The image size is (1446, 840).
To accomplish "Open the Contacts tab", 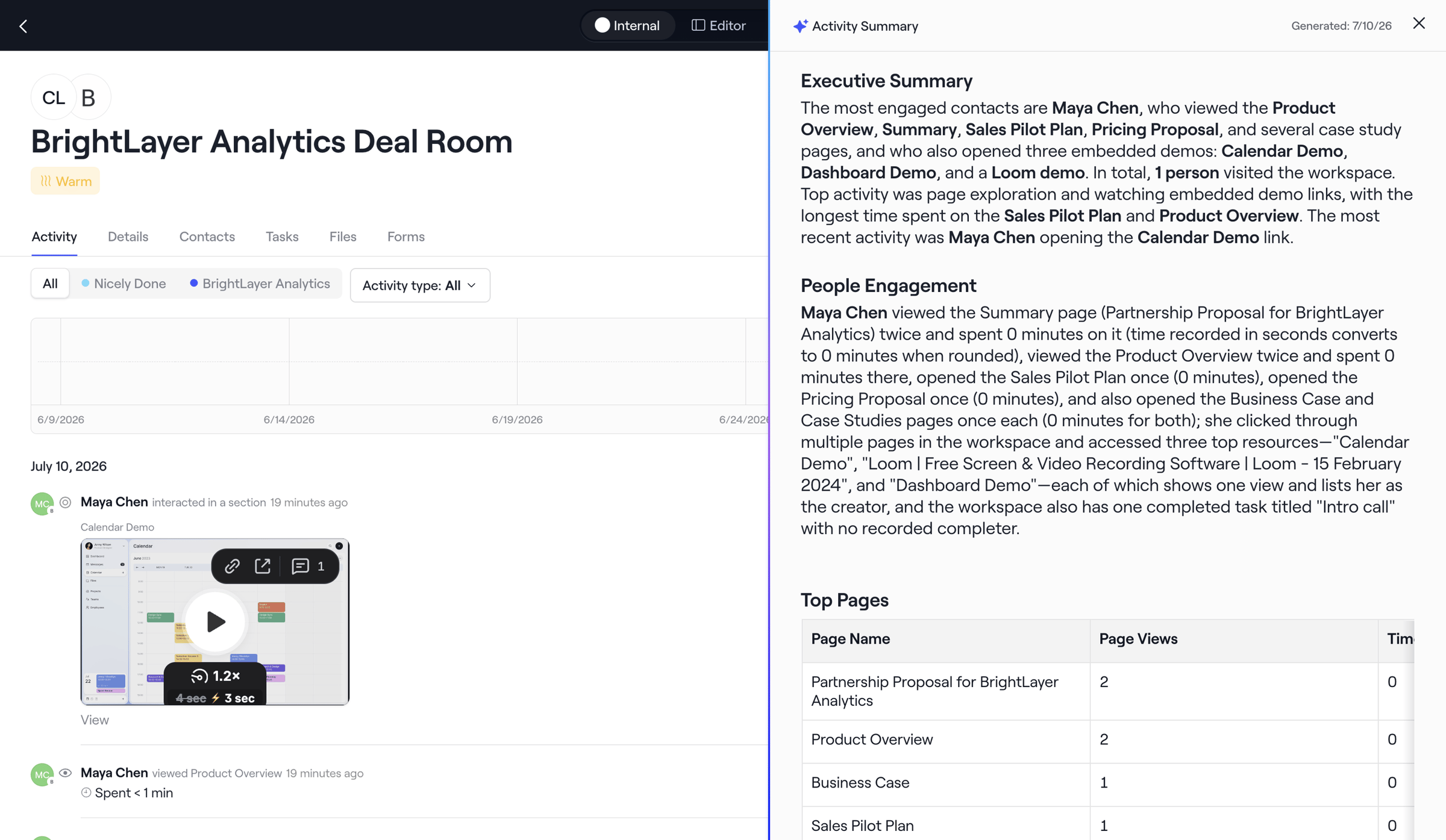I will point(207,237).
